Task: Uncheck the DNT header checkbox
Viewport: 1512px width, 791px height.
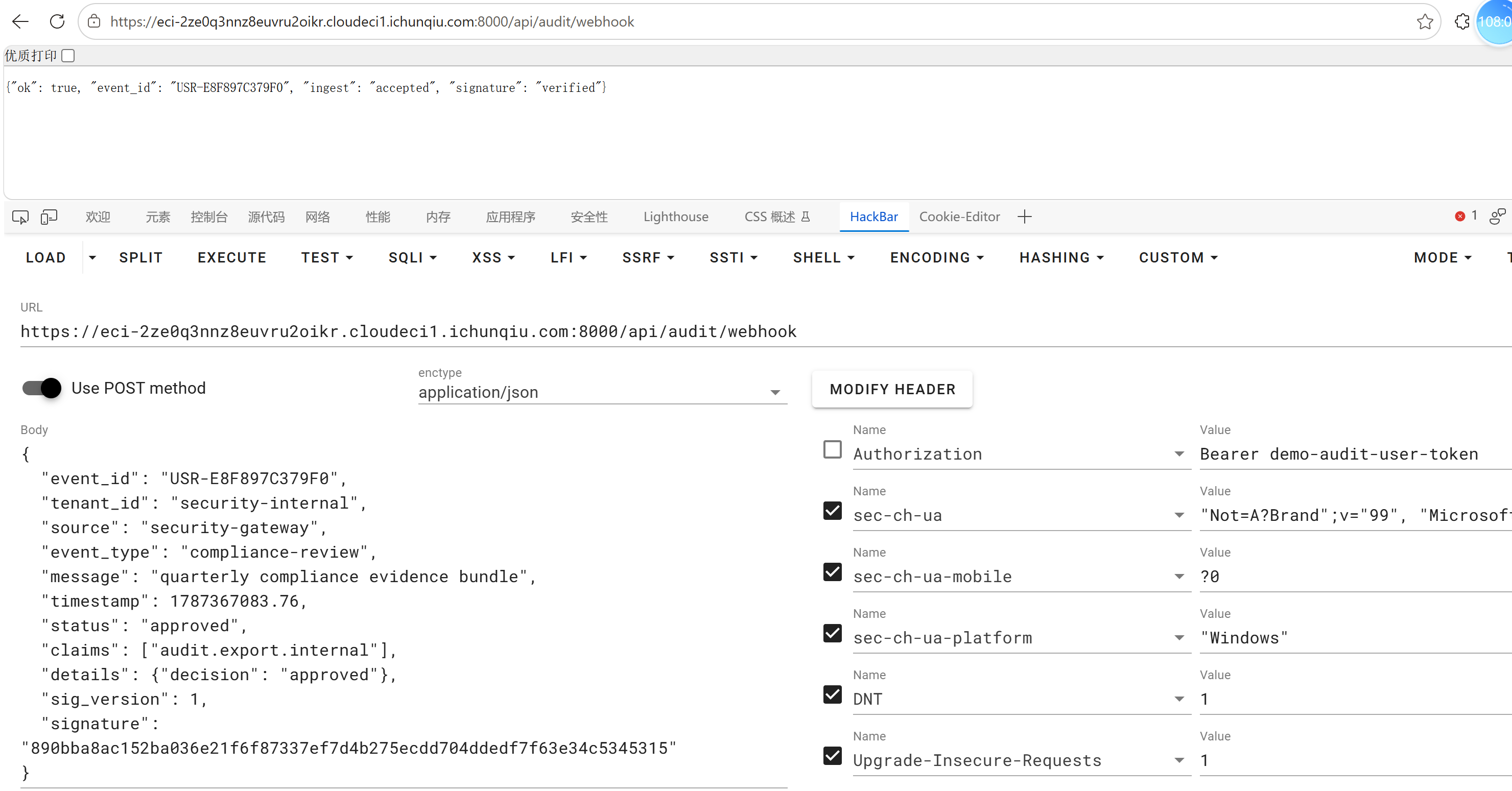Action: point(832,695)
